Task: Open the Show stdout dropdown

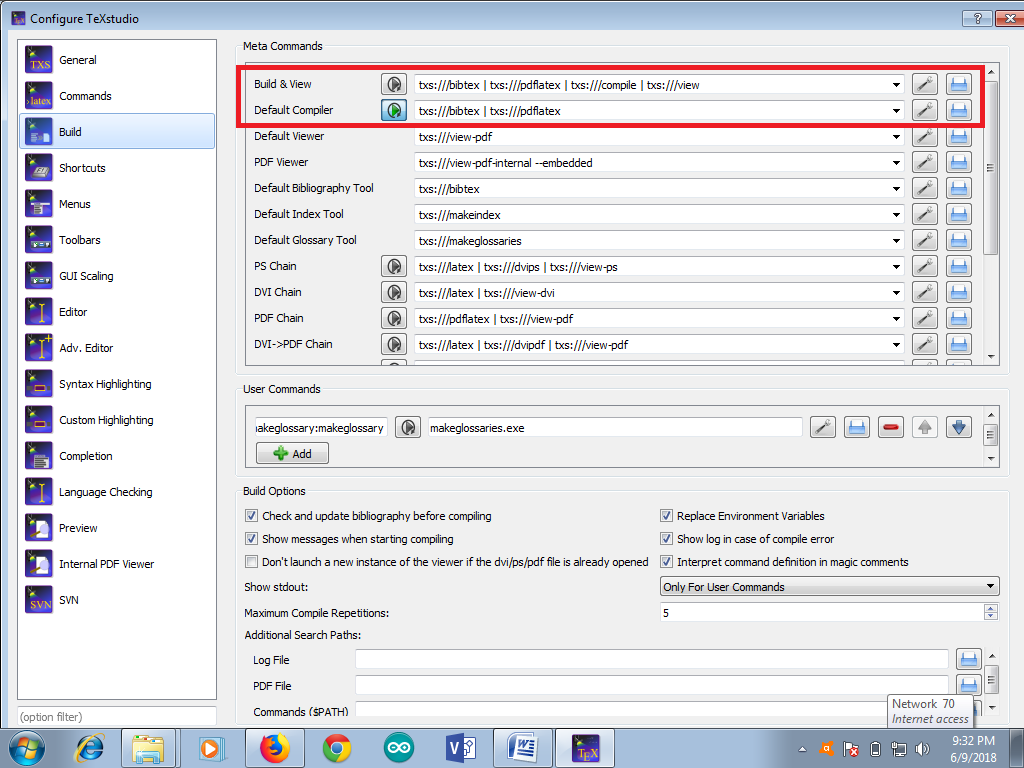Action: pos(829,586)
